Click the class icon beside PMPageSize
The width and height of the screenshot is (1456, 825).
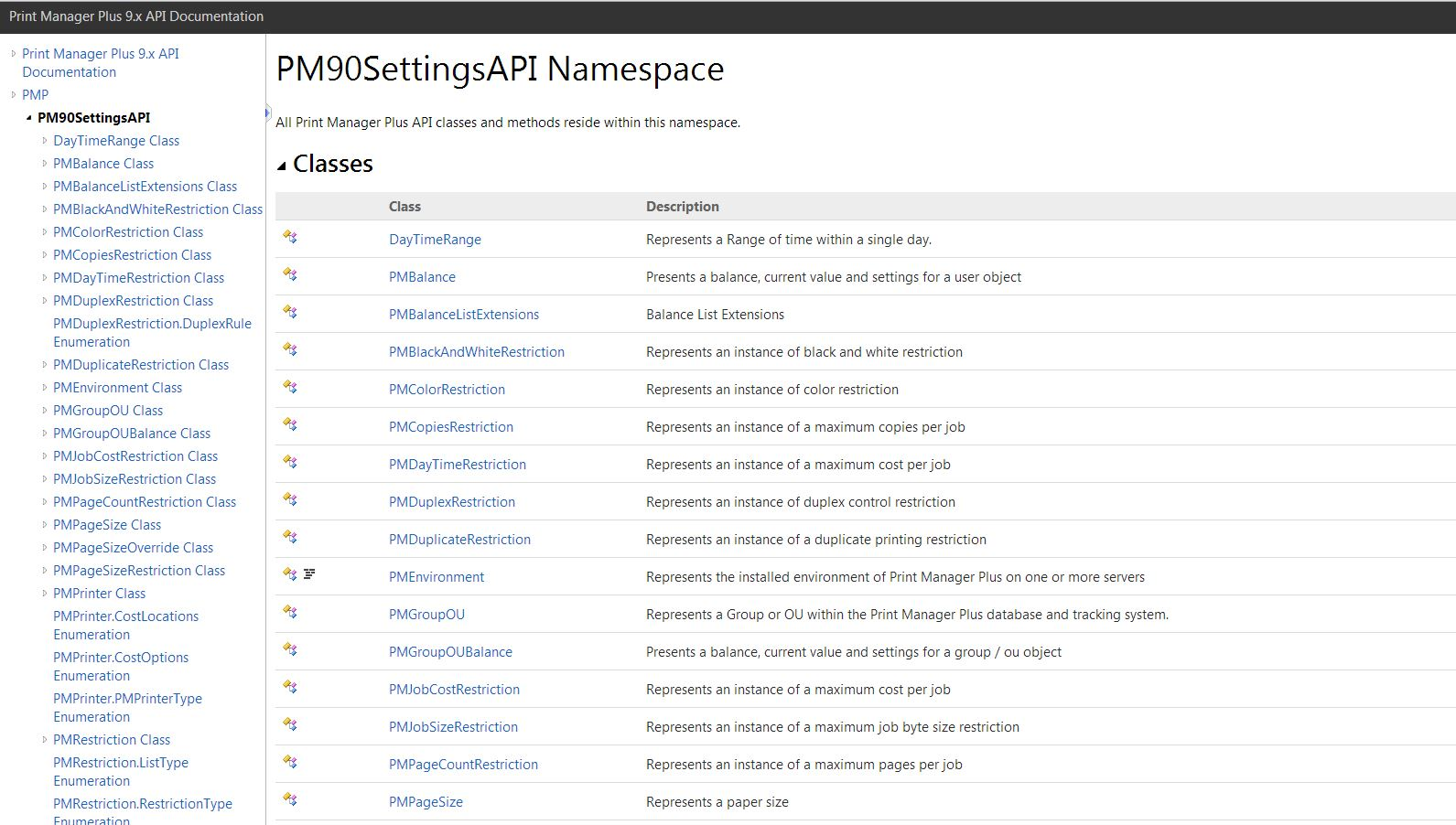coord(290,800)
